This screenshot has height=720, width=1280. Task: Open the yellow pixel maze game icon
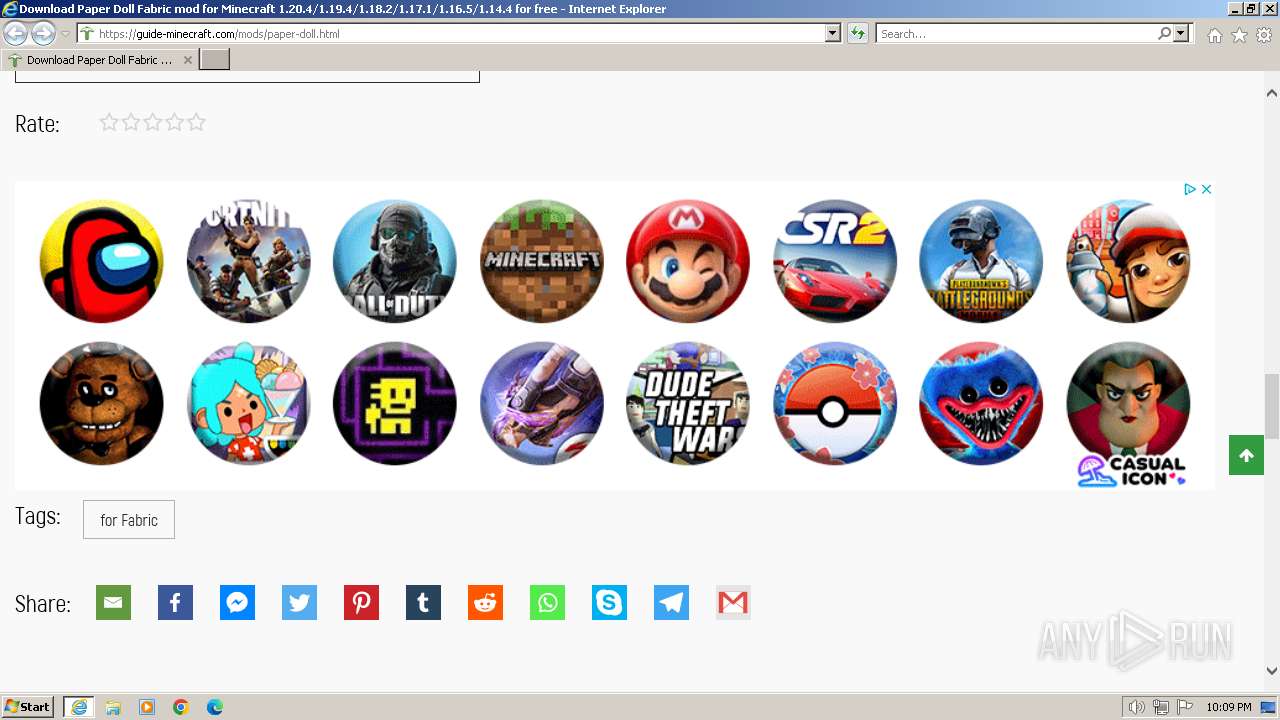pos(395,403)
